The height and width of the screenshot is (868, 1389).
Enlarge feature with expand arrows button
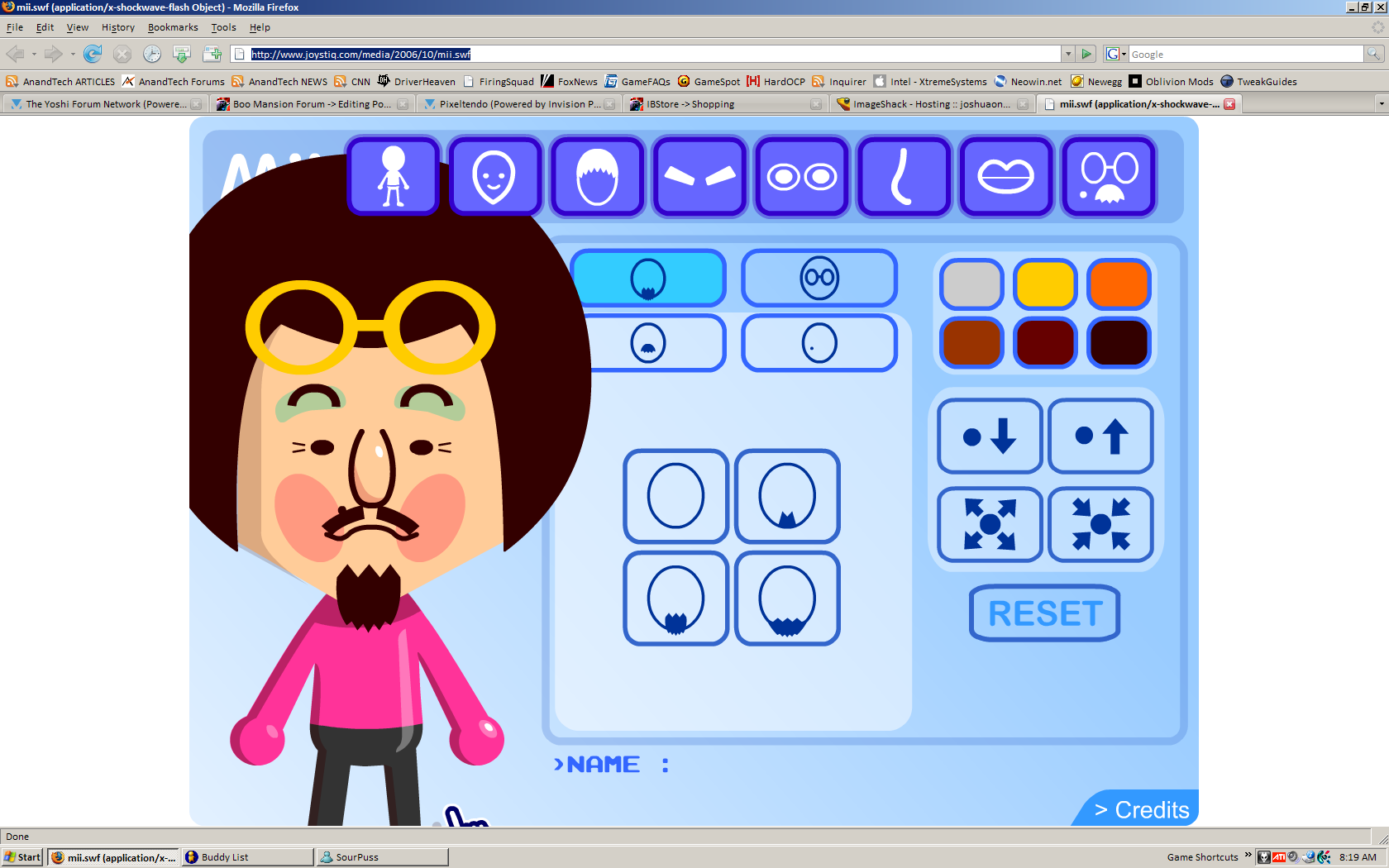[990, 524]
